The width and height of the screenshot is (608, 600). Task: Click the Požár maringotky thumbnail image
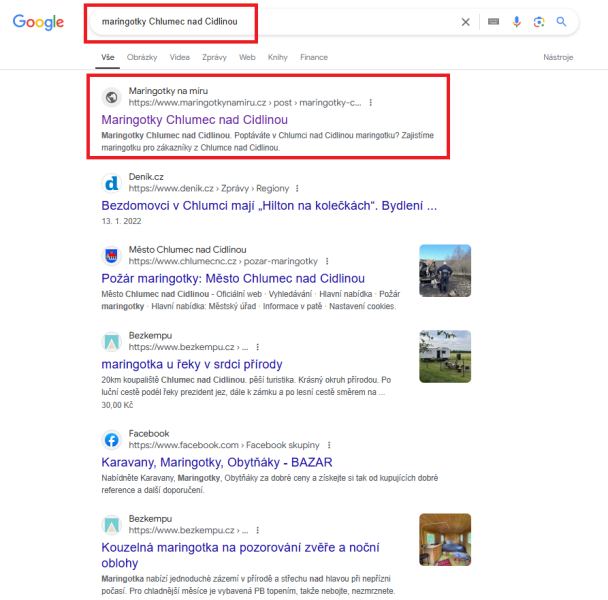pyautogui.click(x=445, y=271)
